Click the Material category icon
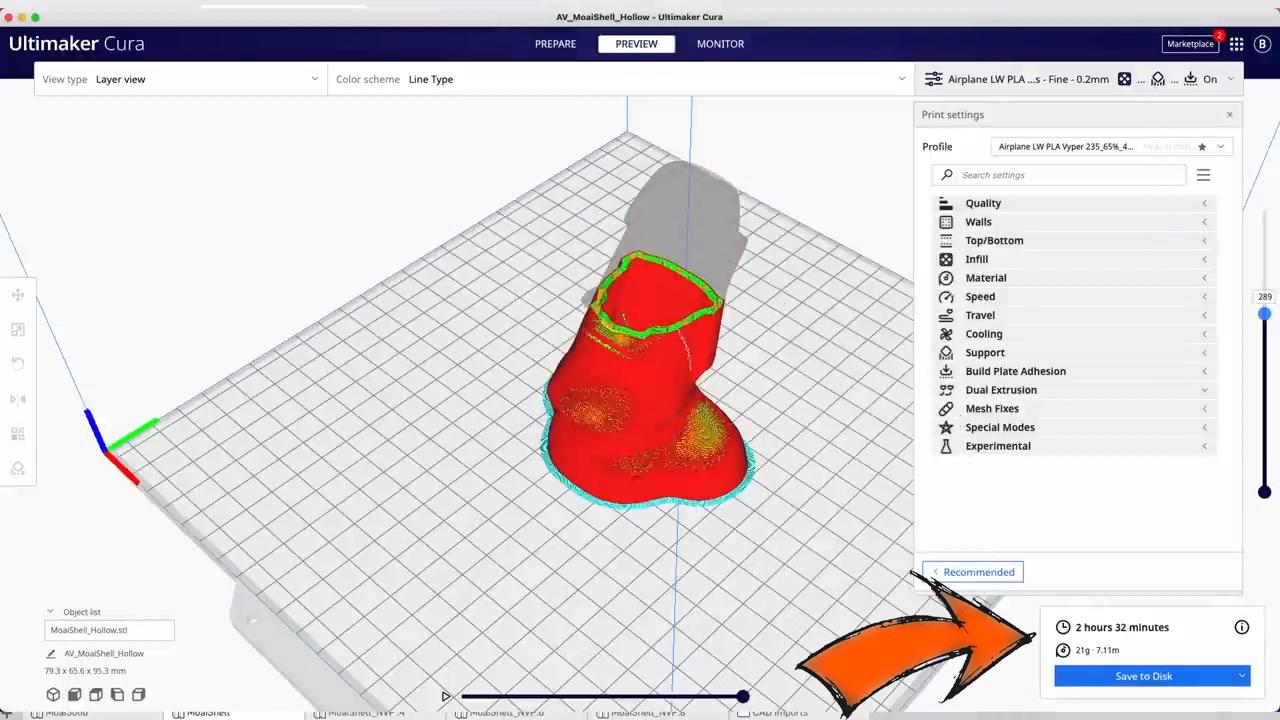The image size is (1280, 720). click(x=945, y=278)
